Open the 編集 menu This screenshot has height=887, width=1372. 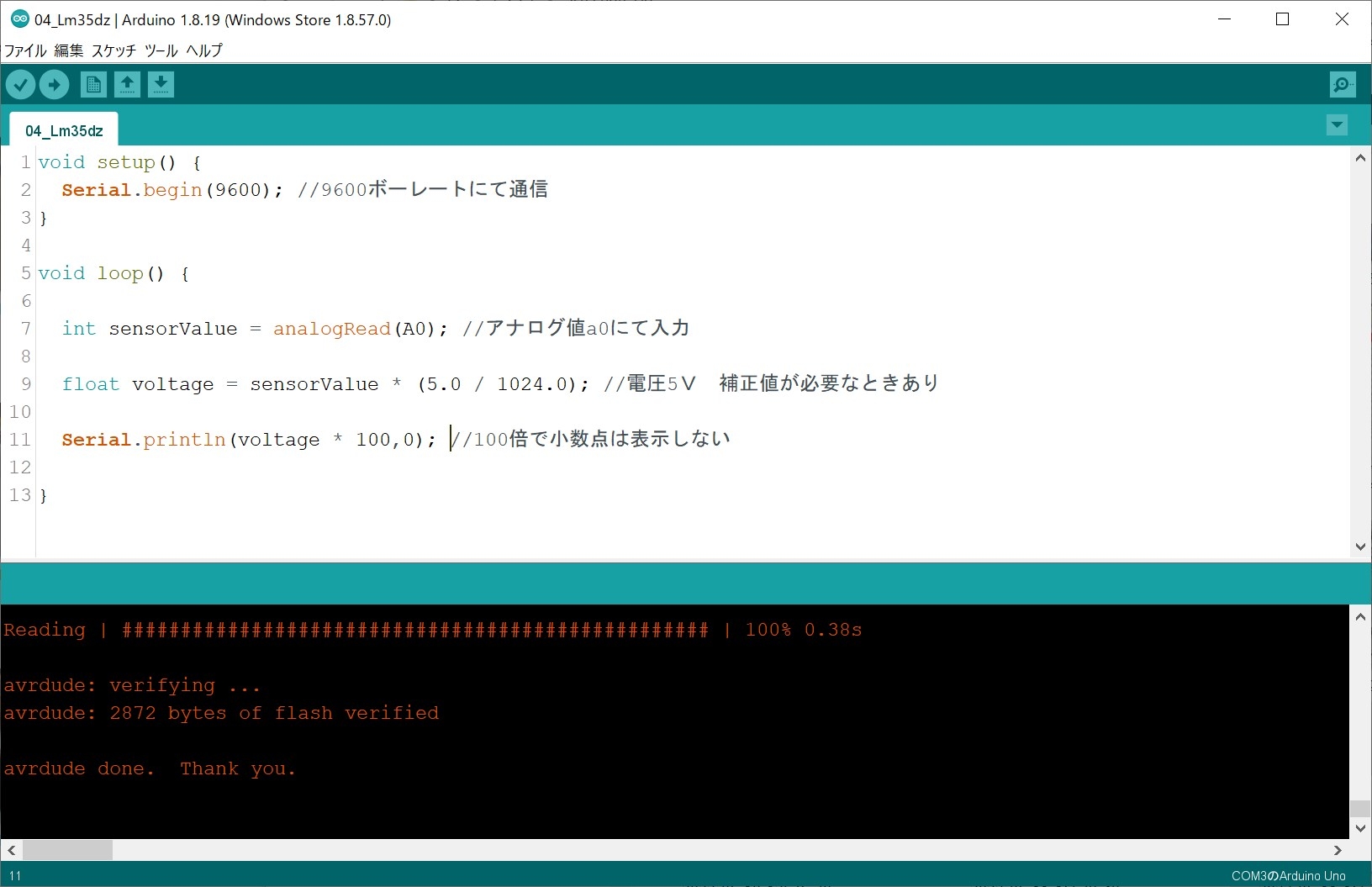[69, 50]
